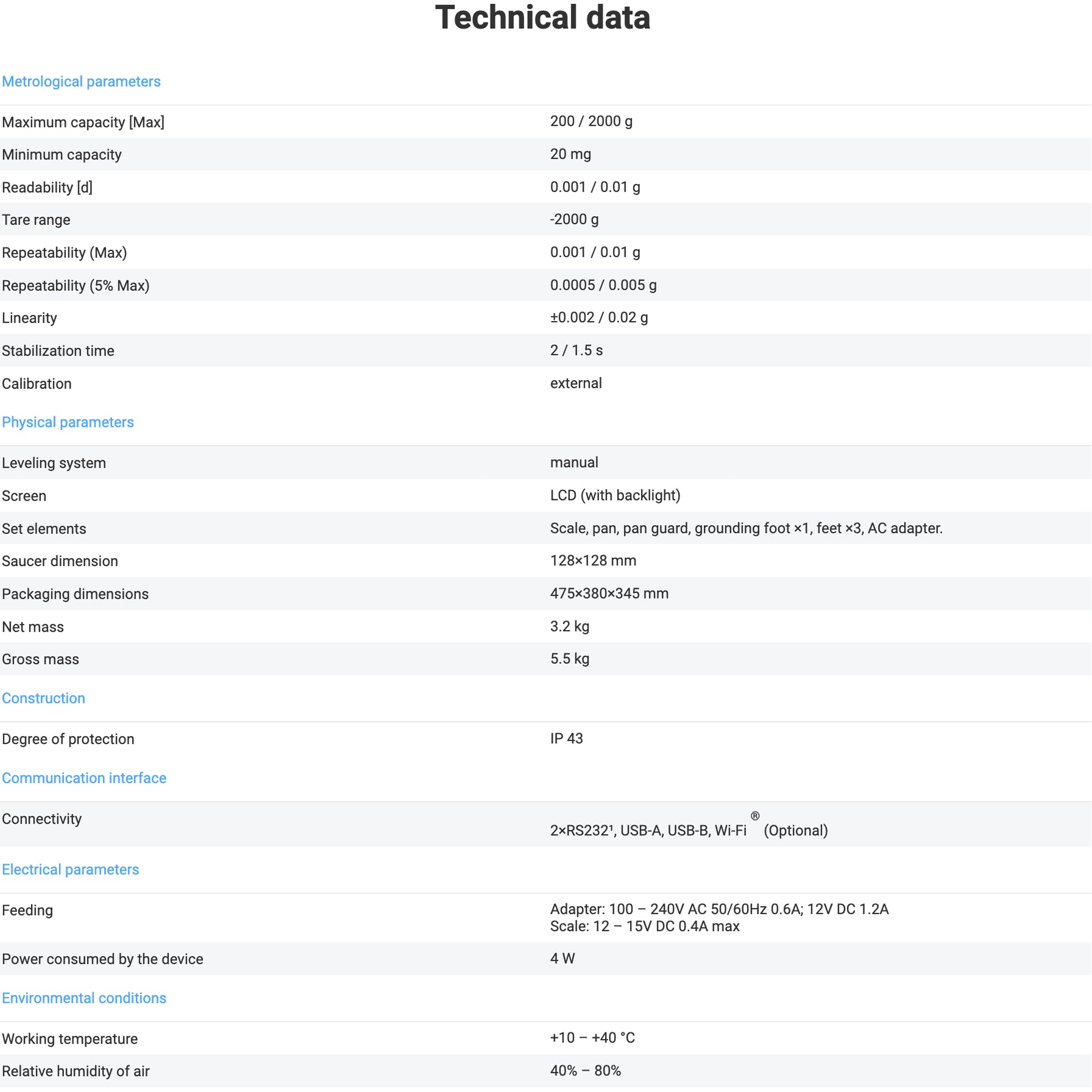Click the 'Electrical parameters' section heading
This screenshot has width=1092, height=1092.
coord(70,869)
